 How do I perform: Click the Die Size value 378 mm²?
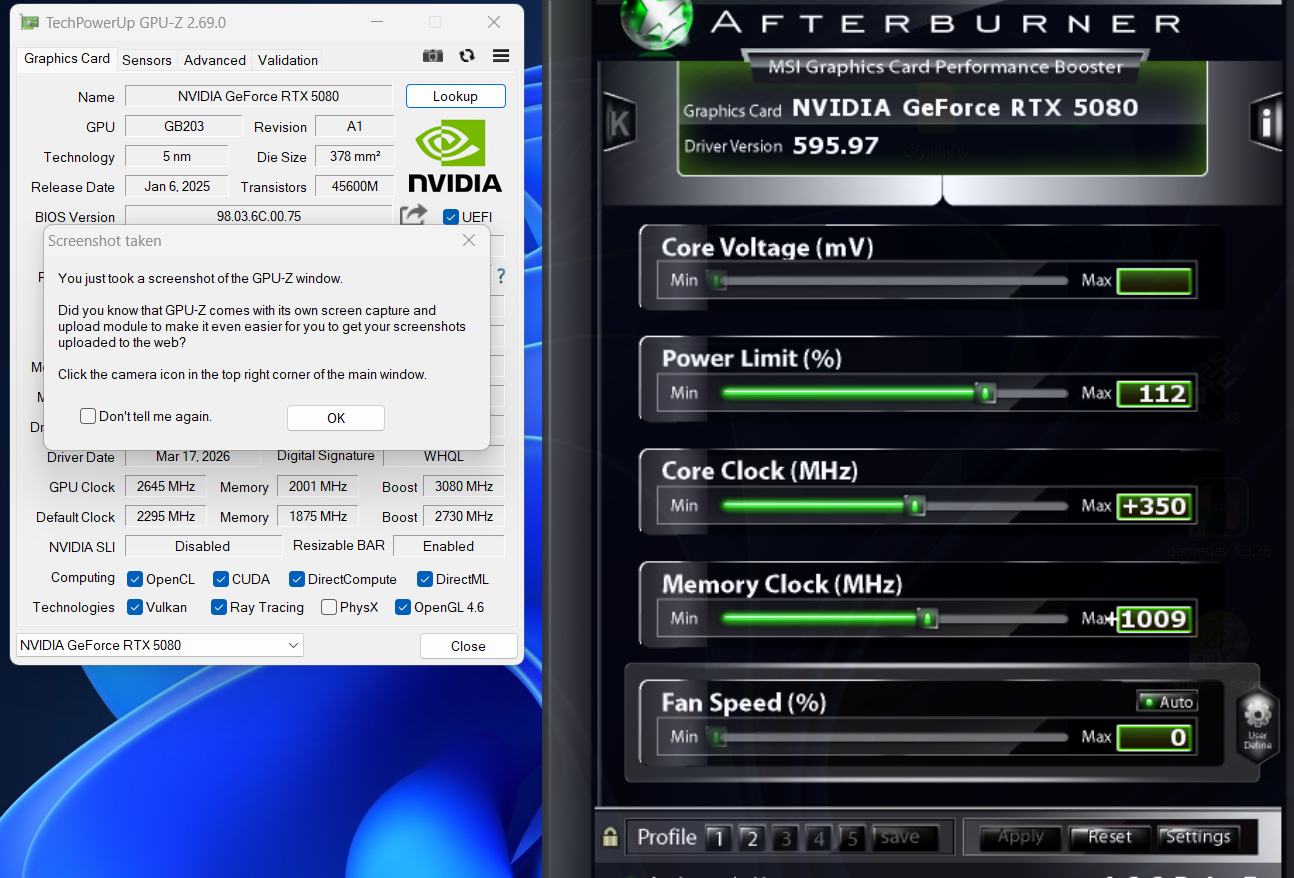pos(354,157)
